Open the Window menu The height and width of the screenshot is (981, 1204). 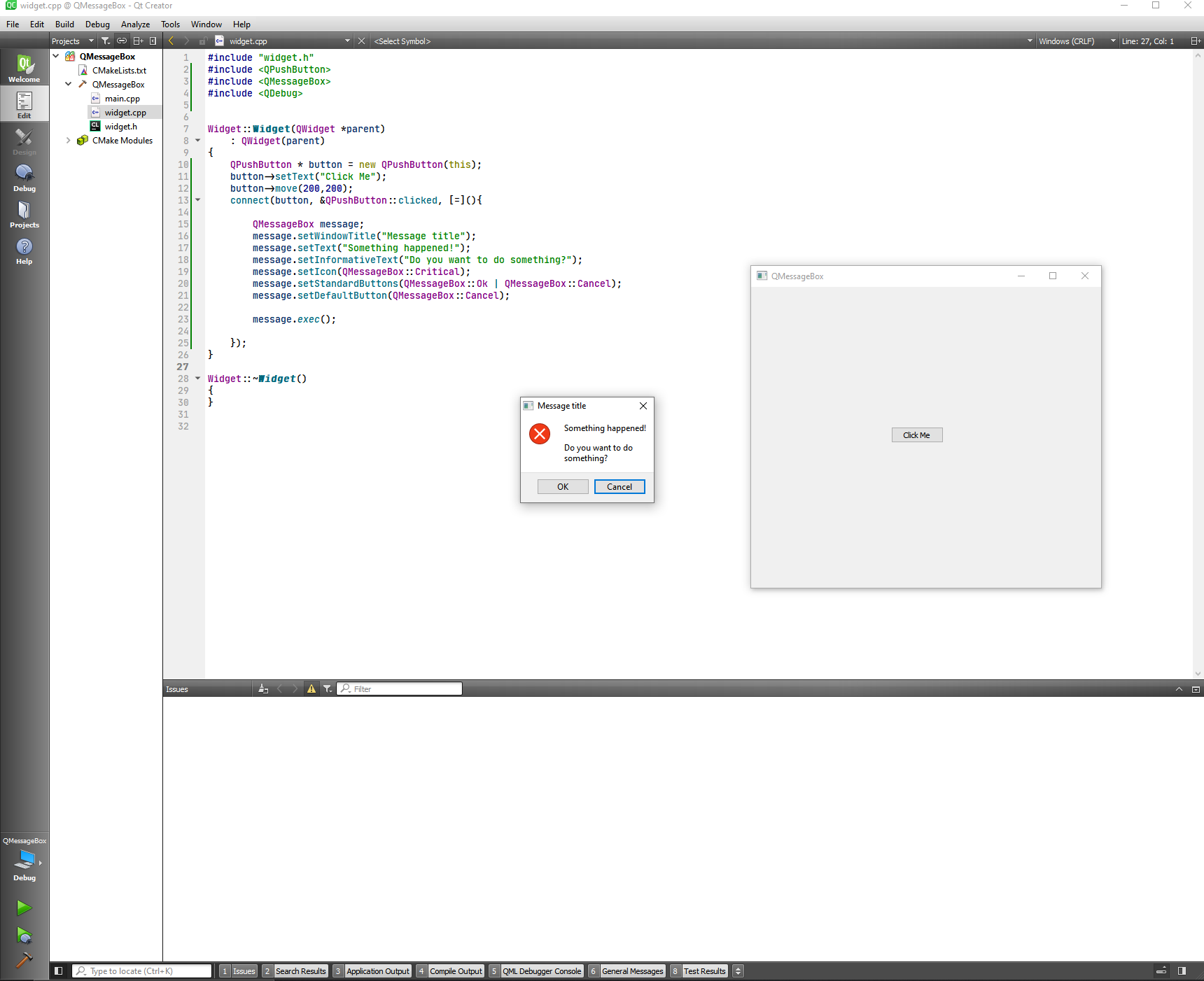point(206,24)
